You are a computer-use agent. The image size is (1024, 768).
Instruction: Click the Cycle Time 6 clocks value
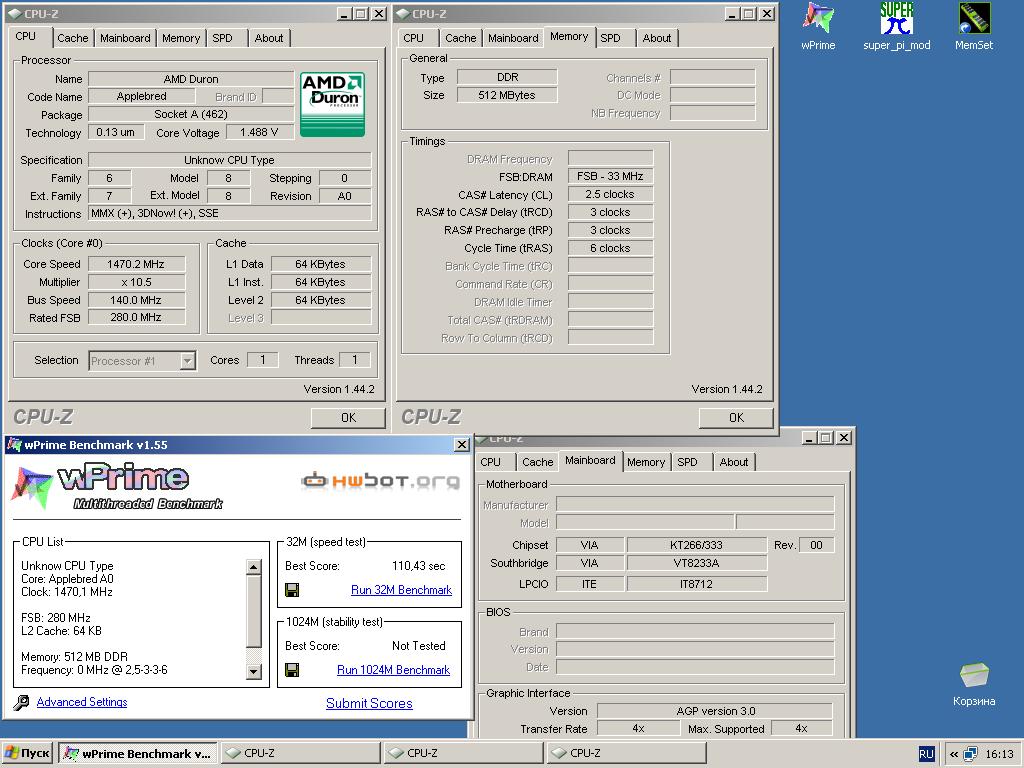tap(610, 248)
